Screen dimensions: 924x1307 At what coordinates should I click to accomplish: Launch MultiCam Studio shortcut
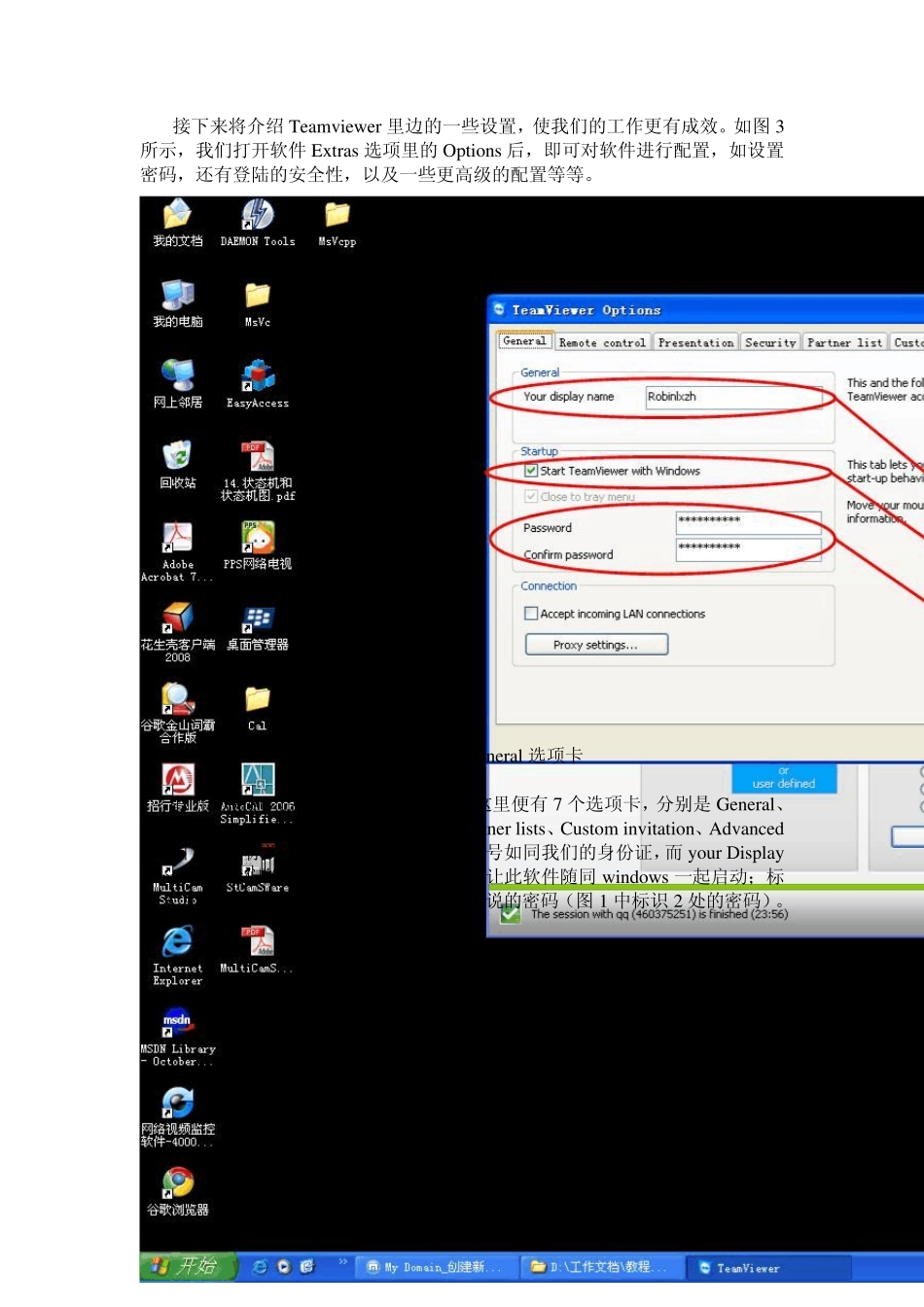point(177,874)
